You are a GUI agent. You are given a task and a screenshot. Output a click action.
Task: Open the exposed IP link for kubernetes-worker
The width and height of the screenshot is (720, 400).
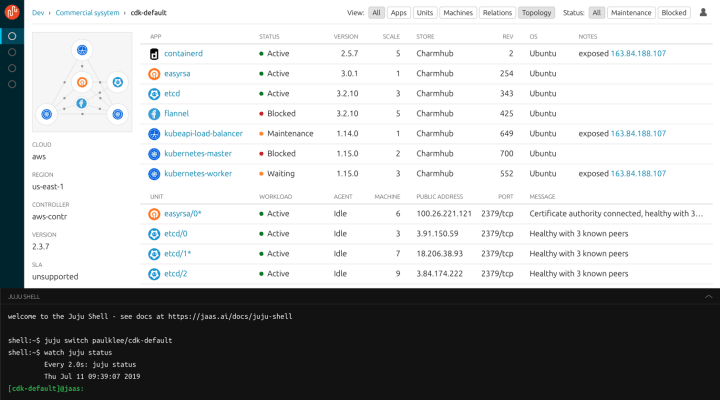click(x=638, y=174)
